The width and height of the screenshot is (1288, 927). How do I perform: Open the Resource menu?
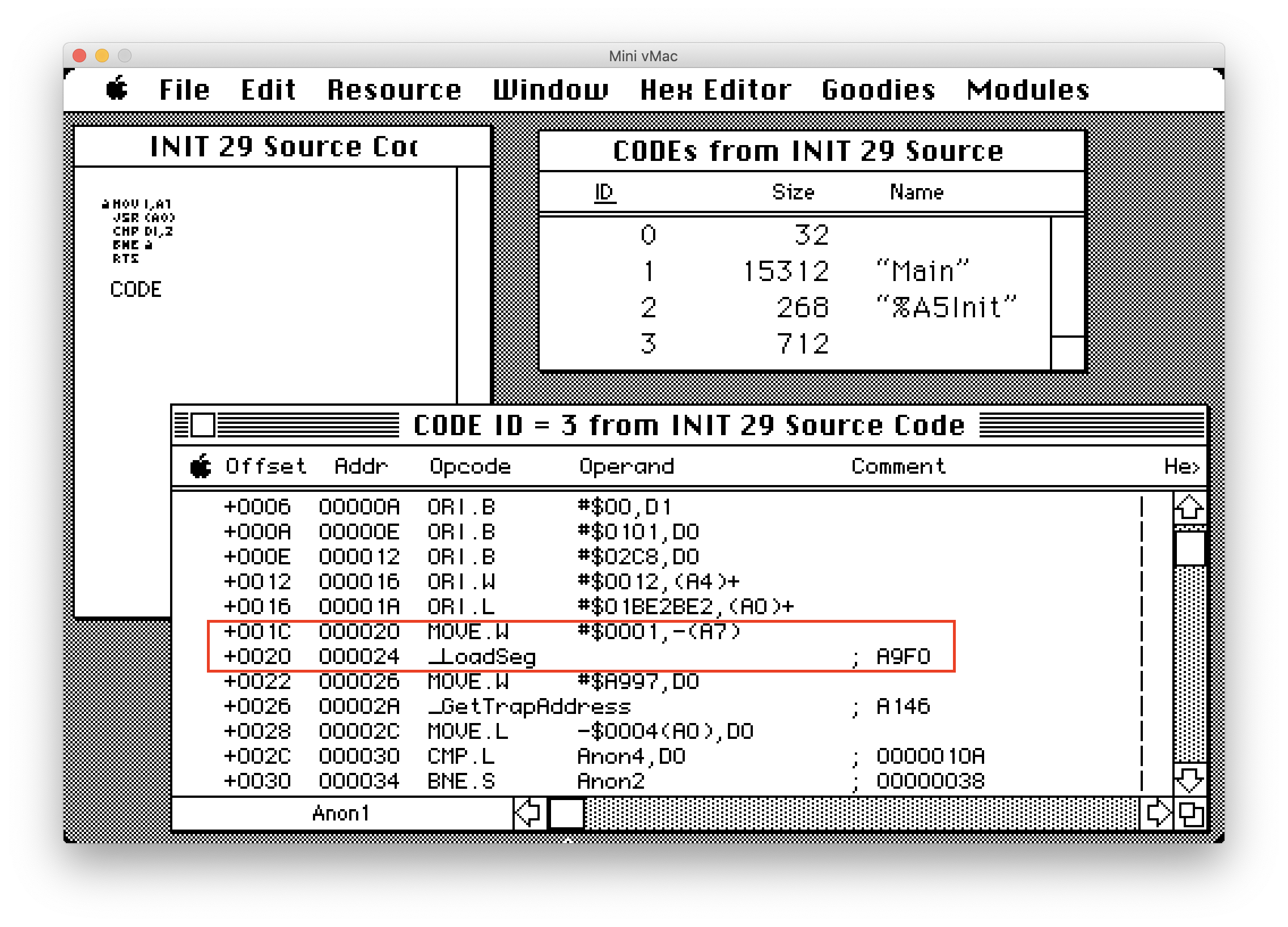point(394,90)
